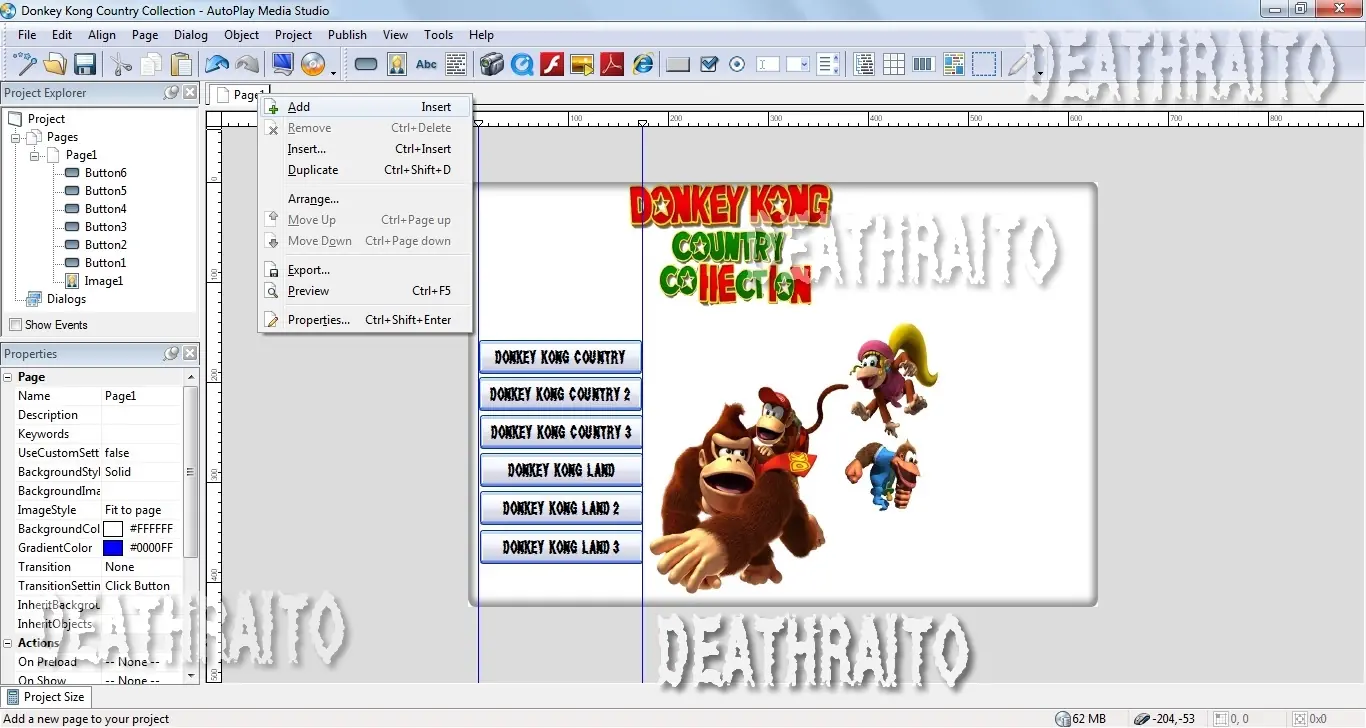Insert a ComboBox object from toolbar
1366x728 pixels.
tap(798, 65)
